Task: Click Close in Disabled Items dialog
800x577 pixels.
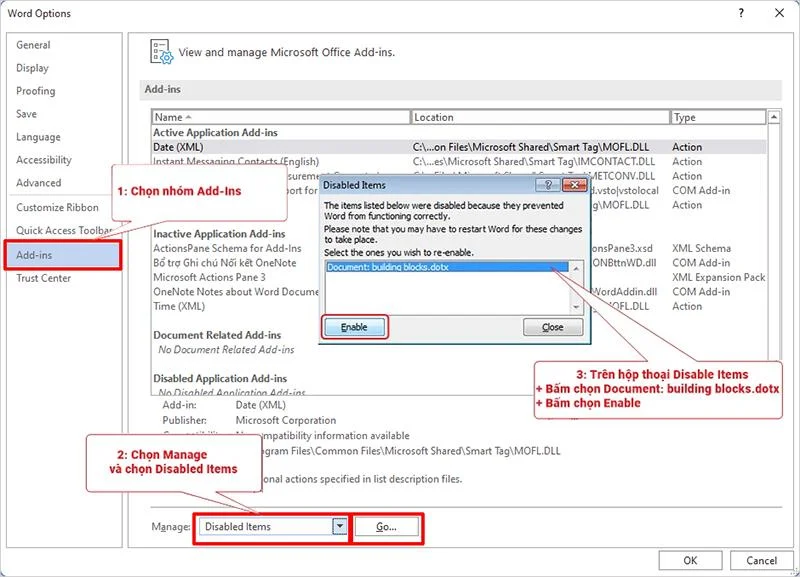Action: pos(553,327)
